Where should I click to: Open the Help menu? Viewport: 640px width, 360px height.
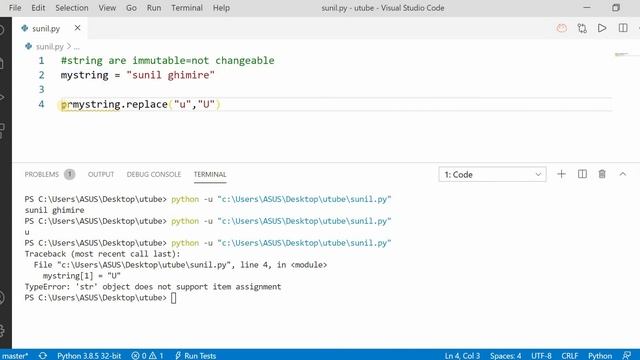tap(221, 8)
